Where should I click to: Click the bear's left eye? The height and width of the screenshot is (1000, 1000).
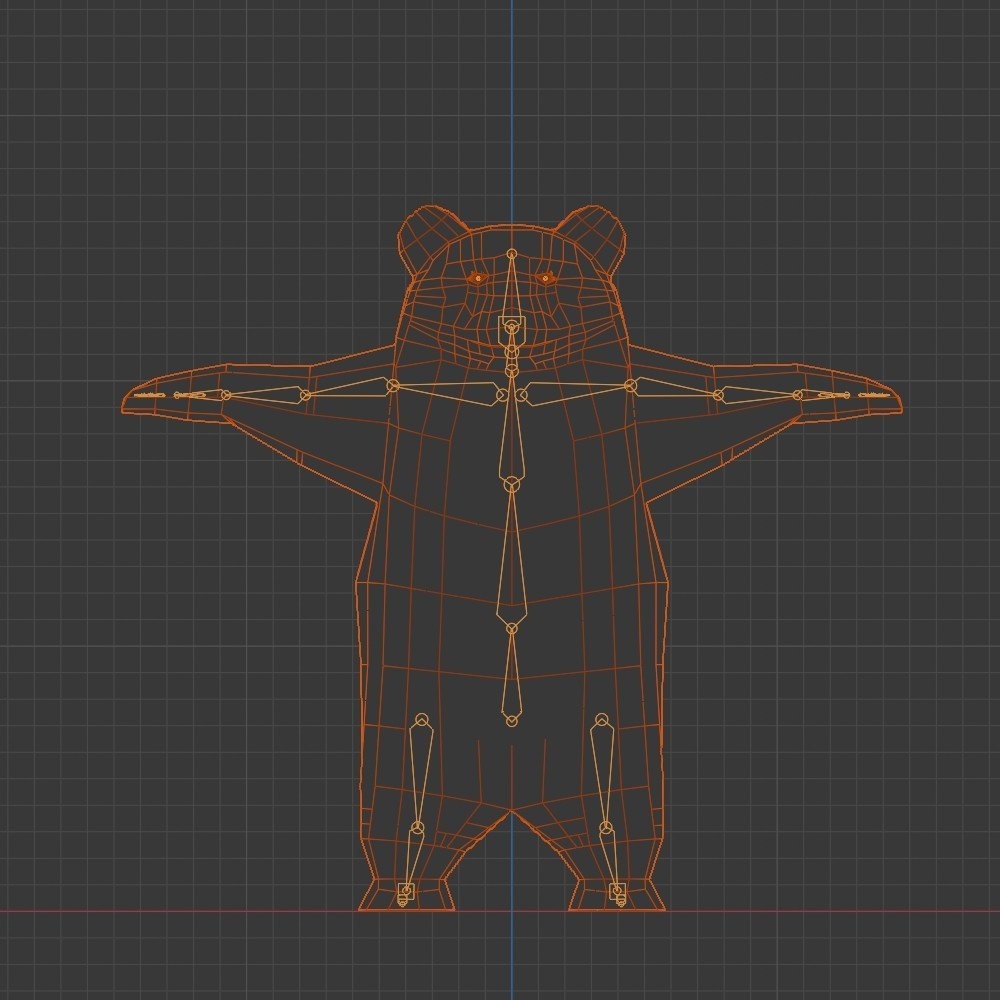point(480,277)
